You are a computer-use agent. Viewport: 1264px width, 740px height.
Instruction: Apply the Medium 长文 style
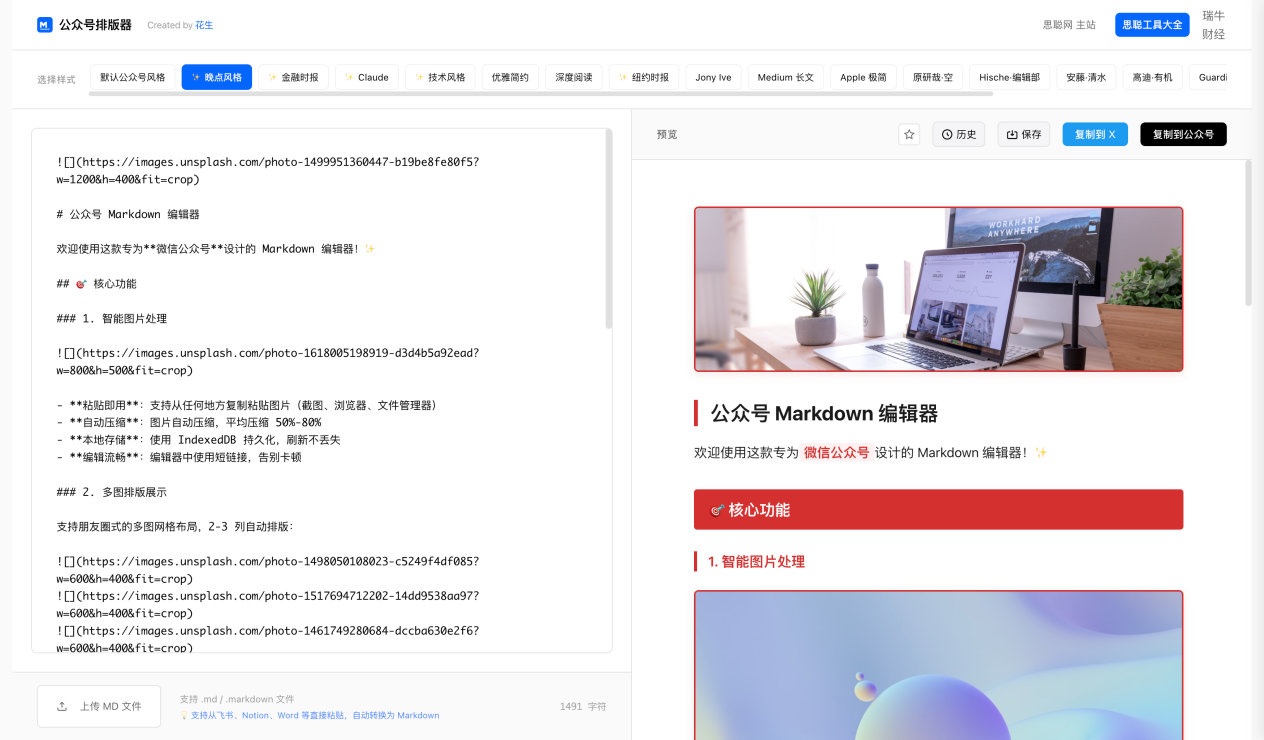(786, 77)
